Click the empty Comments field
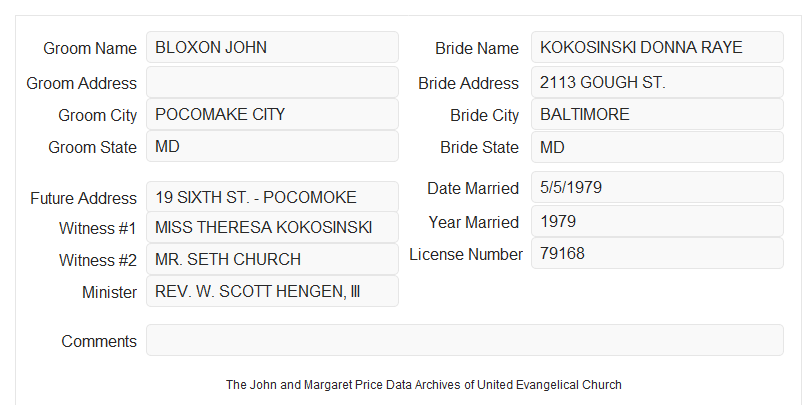Viewport: 805px width, 405px height. 465,340
